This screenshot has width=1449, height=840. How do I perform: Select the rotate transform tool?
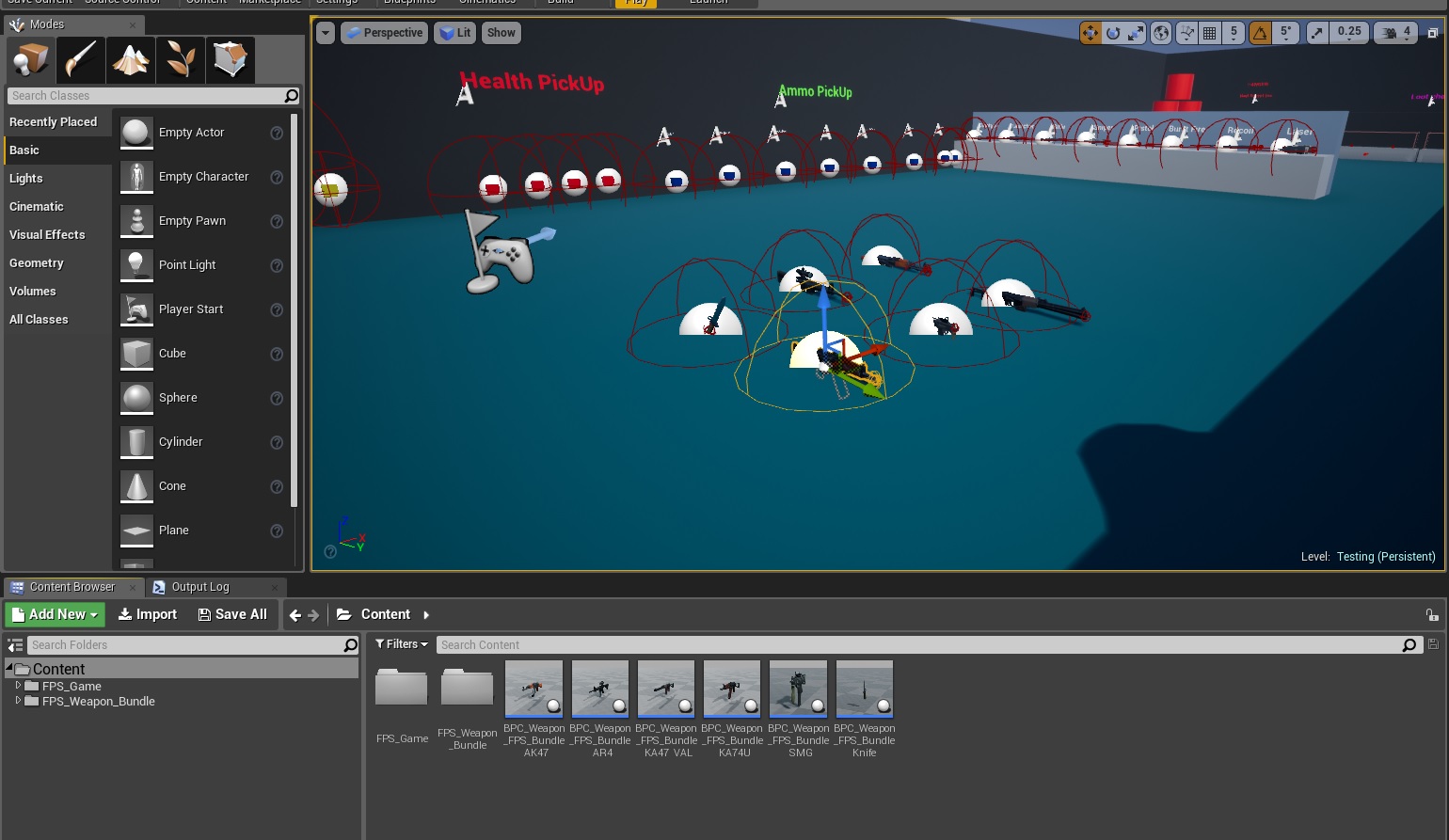1113,33
